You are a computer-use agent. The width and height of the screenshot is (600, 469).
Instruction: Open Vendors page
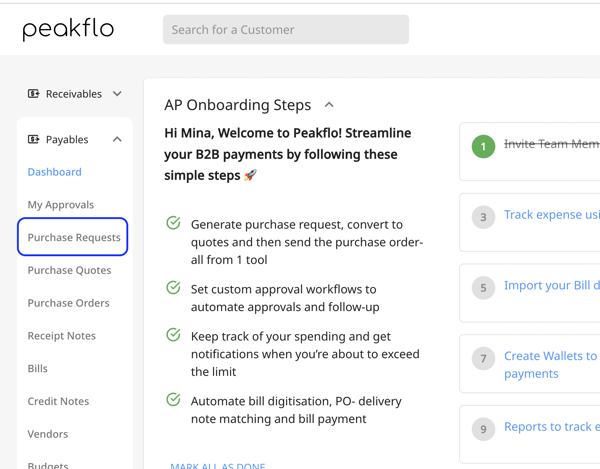(x=48, y=434)
